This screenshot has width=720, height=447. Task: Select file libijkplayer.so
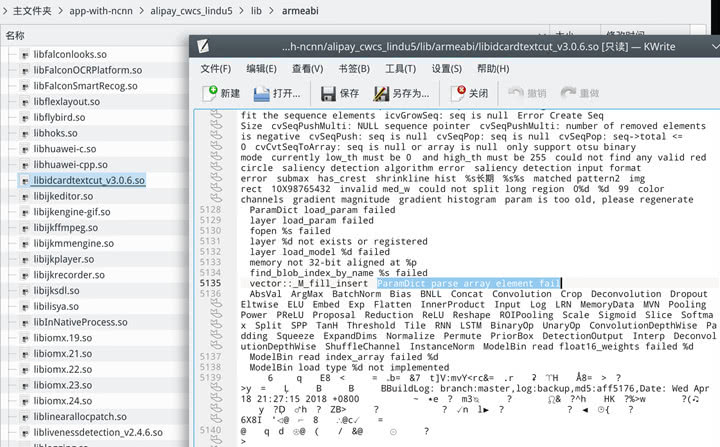pos(63,259)
